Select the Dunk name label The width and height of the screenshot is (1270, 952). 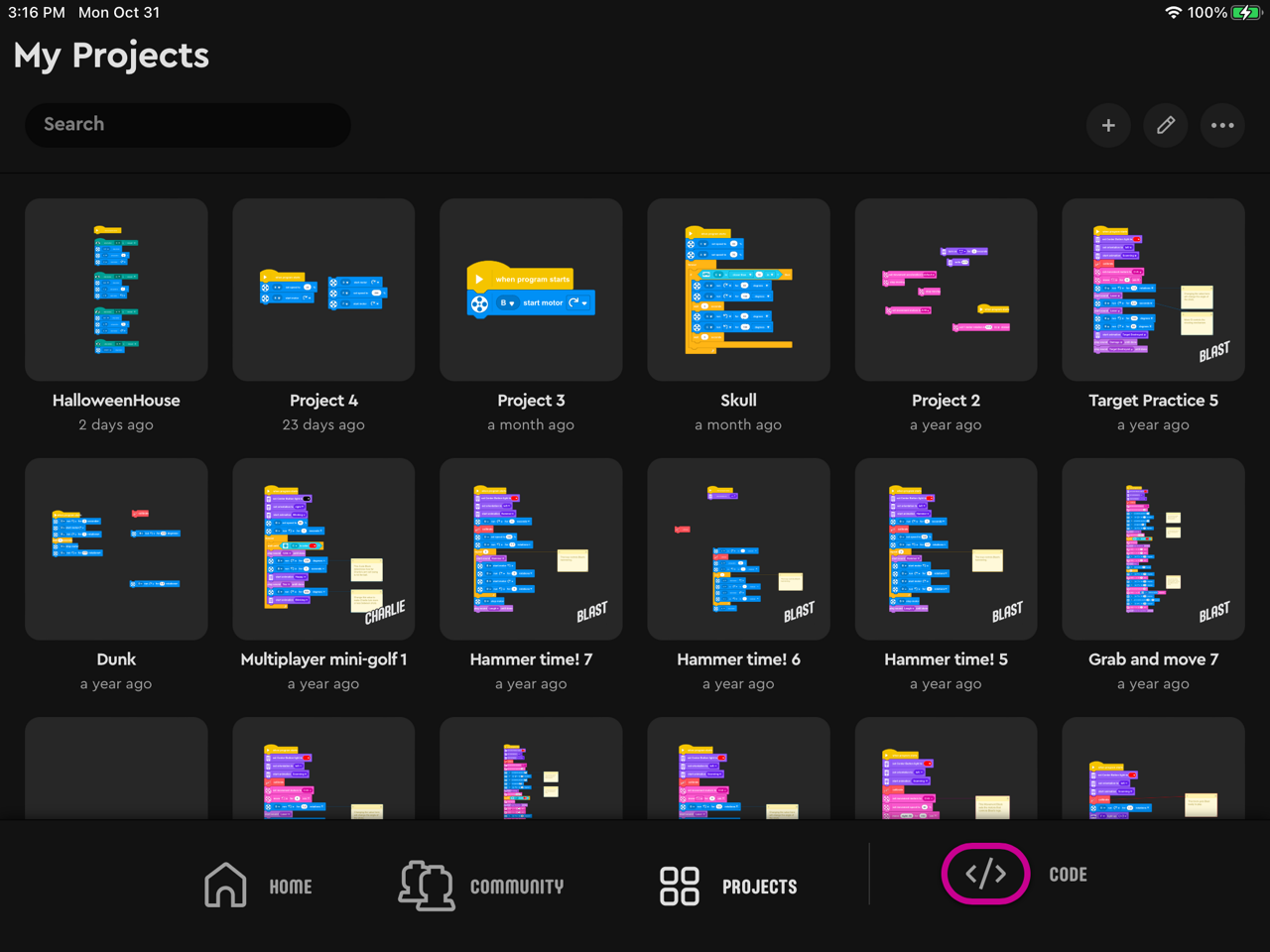116,659
